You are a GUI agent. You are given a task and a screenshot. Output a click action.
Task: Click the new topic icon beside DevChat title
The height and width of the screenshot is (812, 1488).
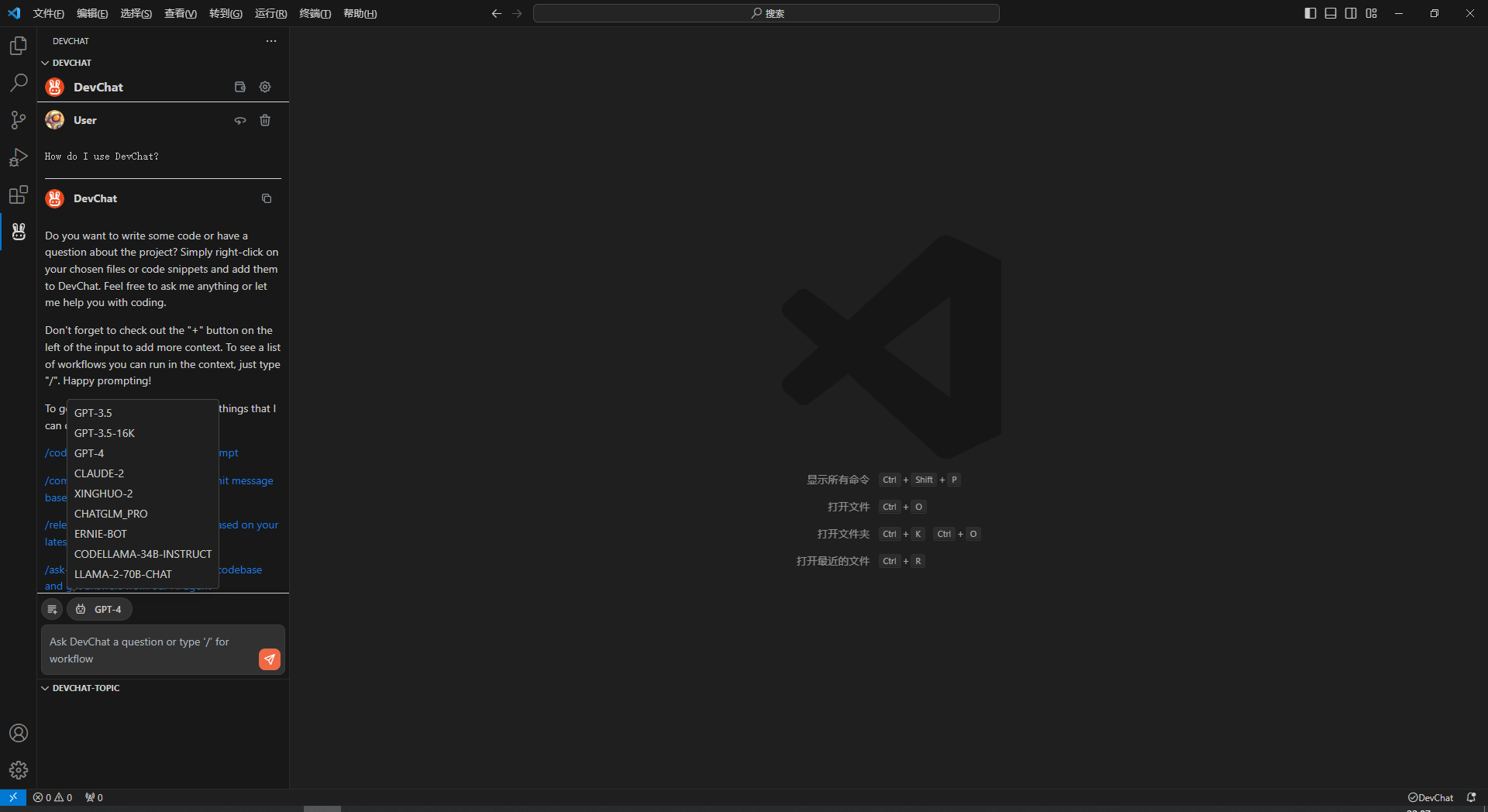pos(240,87)
